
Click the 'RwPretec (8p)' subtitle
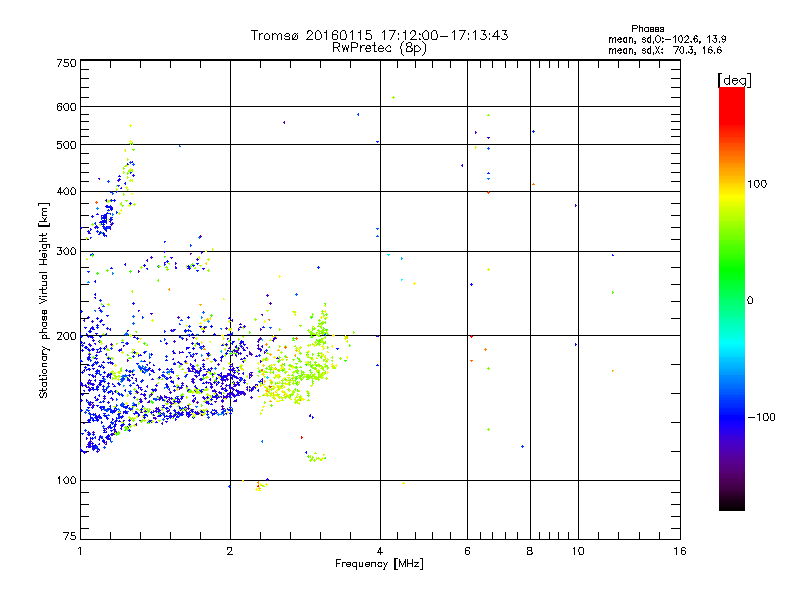379,48
